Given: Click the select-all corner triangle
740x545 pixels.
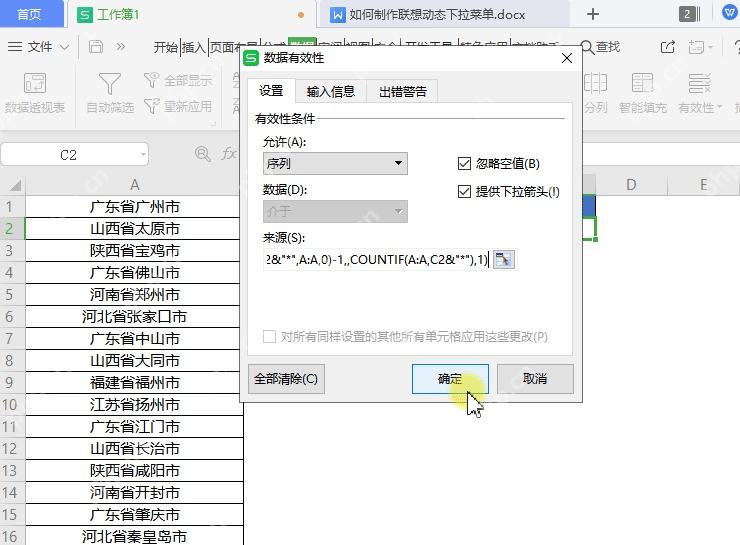Looking at the screenshot, I should point(14,184).
